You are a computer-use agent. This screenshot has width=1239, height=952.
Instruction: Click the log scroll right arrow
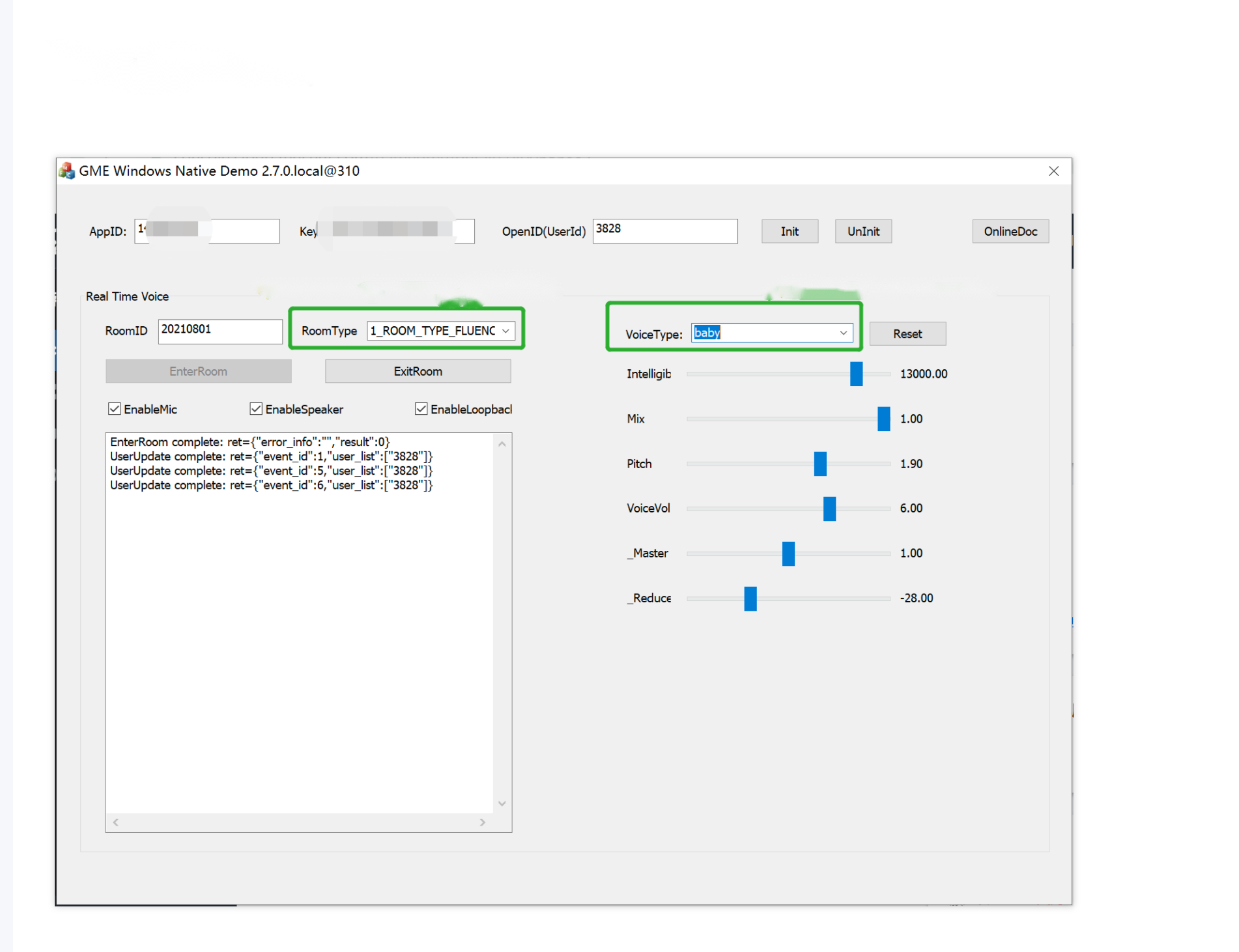click(x=483, y=822)
